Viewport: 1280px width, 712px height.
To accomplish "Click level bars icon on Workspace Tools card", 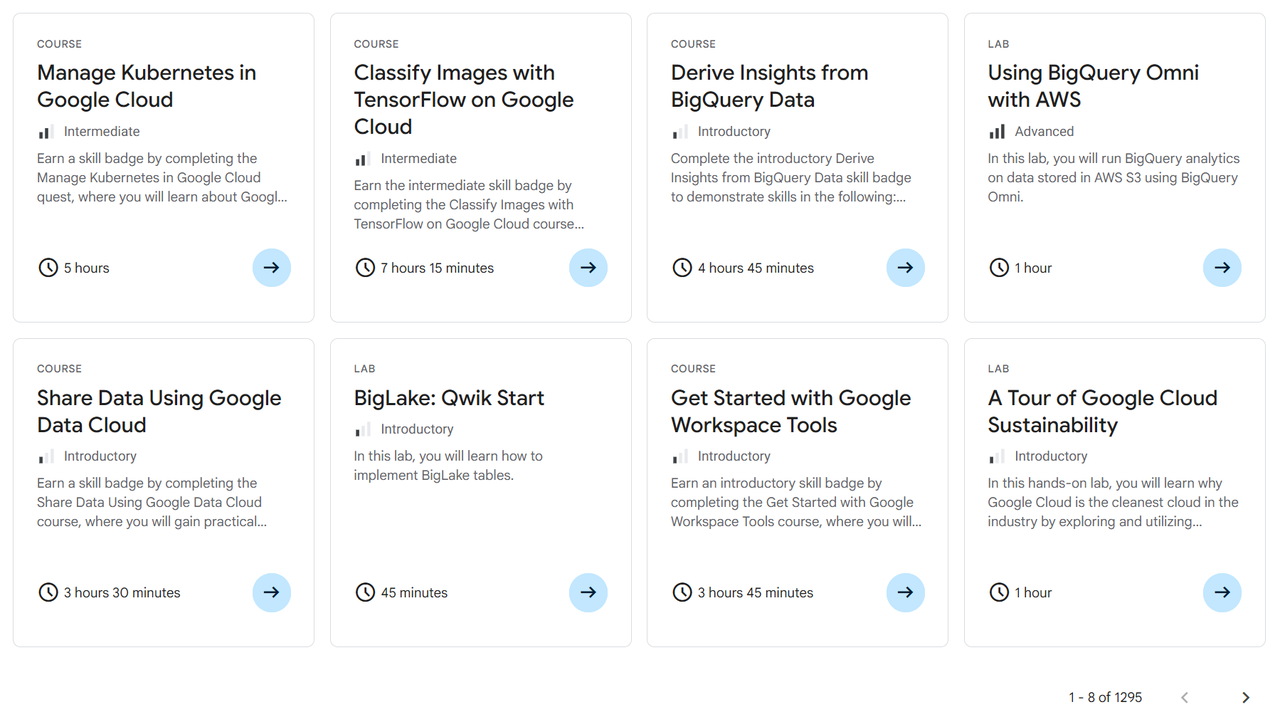I will click(x=680, y=457).
